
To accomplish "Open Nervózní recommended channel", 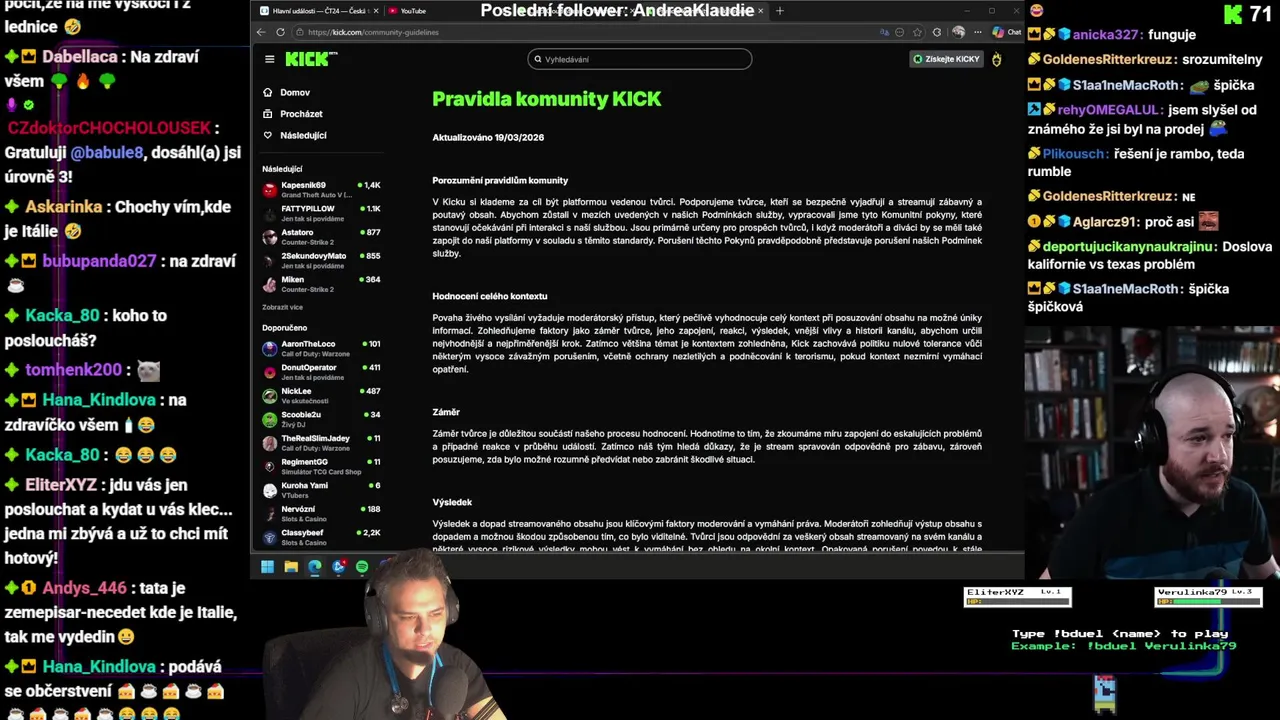I will [x=321, y=513].
